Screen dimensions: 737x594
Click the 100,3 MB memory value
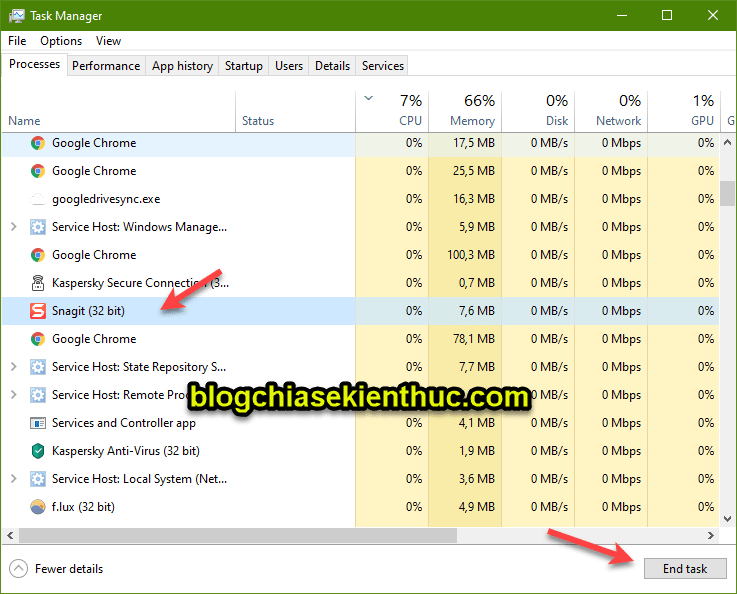click(471, 255)
